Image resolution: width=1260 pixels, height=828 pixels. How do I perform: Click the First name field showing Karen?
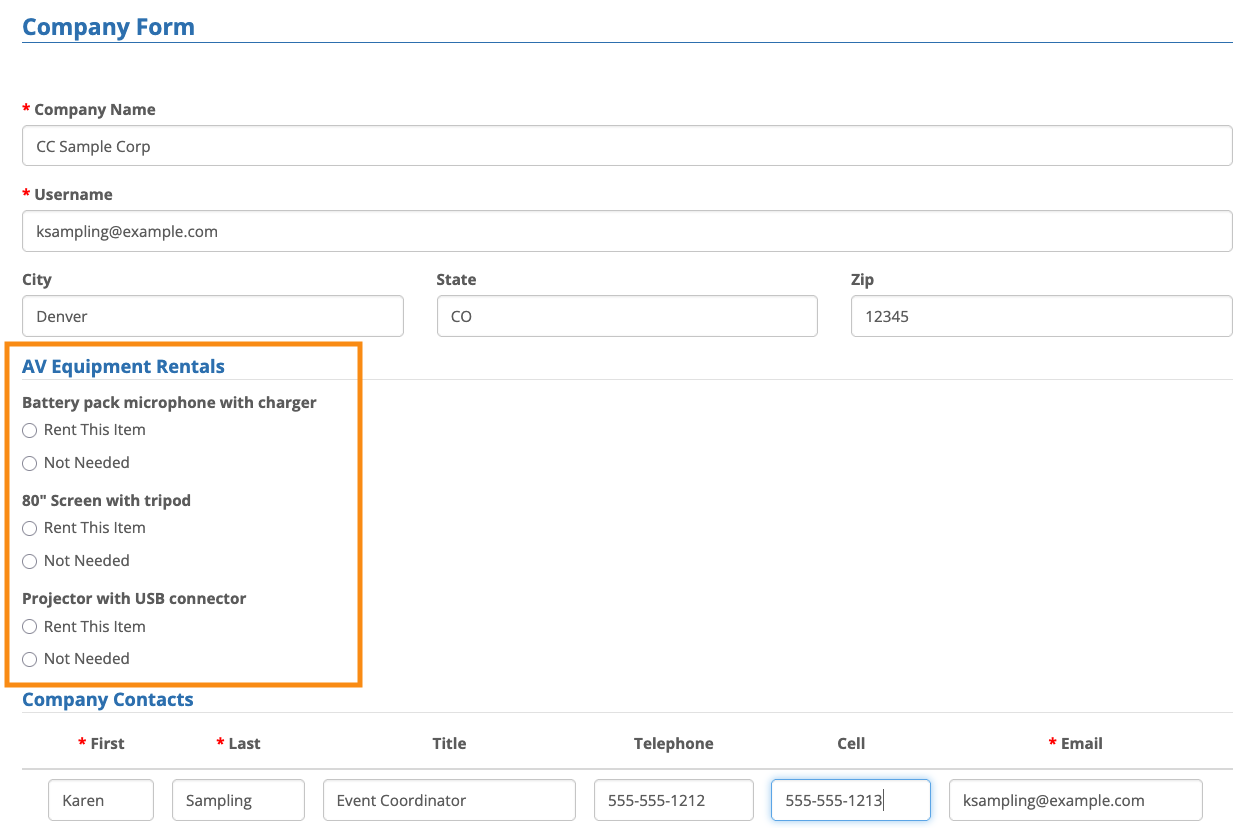click(x=100, y=800)
